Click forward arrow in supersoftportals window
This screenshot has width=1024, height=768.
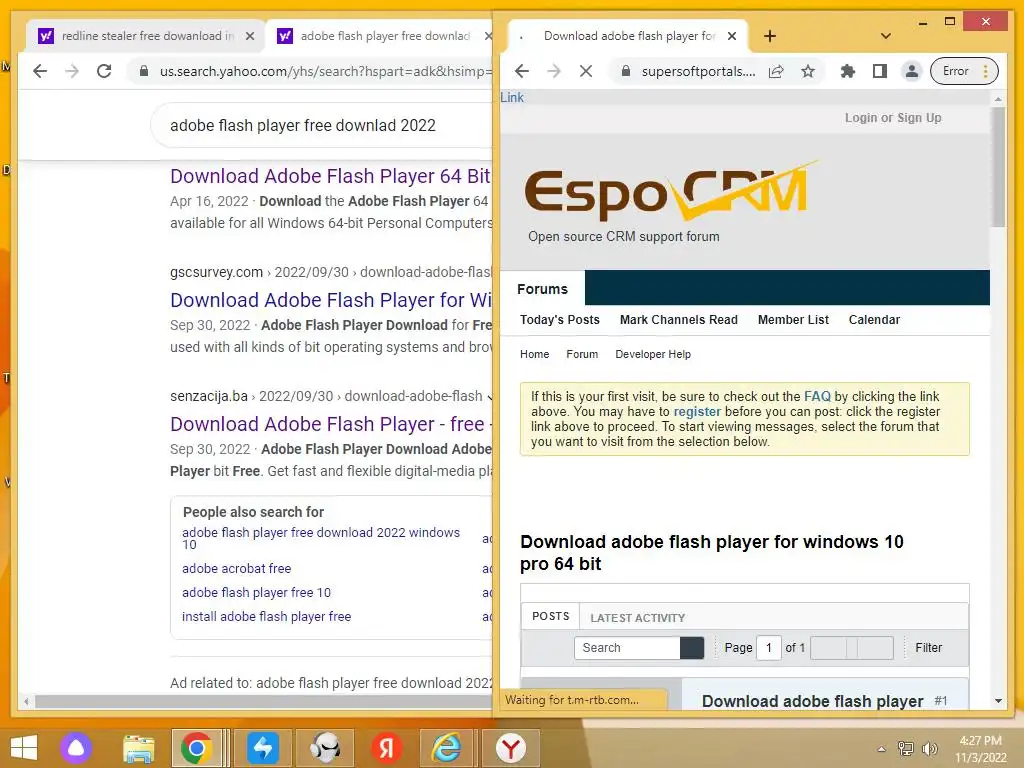(x=554, y=71)
